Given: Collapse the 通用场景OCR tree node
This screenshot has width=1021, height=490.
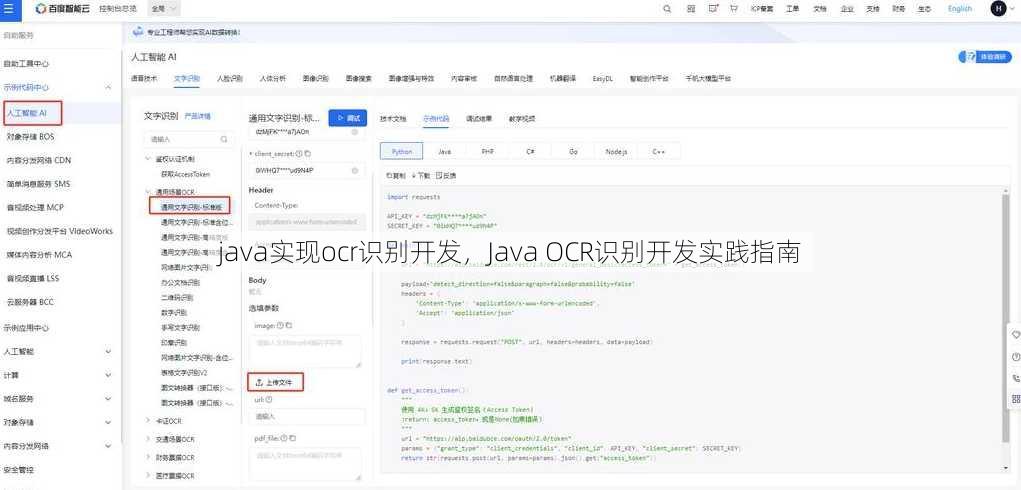Looking at the screenshot, I should pyautogui.click(x=148, y=193).
